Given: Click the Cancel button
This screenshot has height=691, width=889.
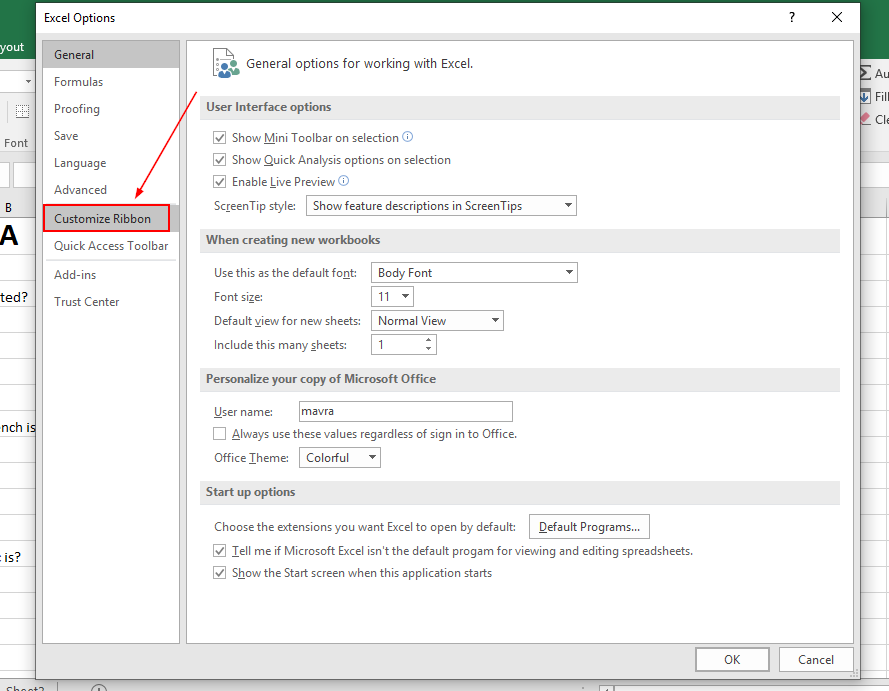Looking at the screenshot, I should coord(816,659).
